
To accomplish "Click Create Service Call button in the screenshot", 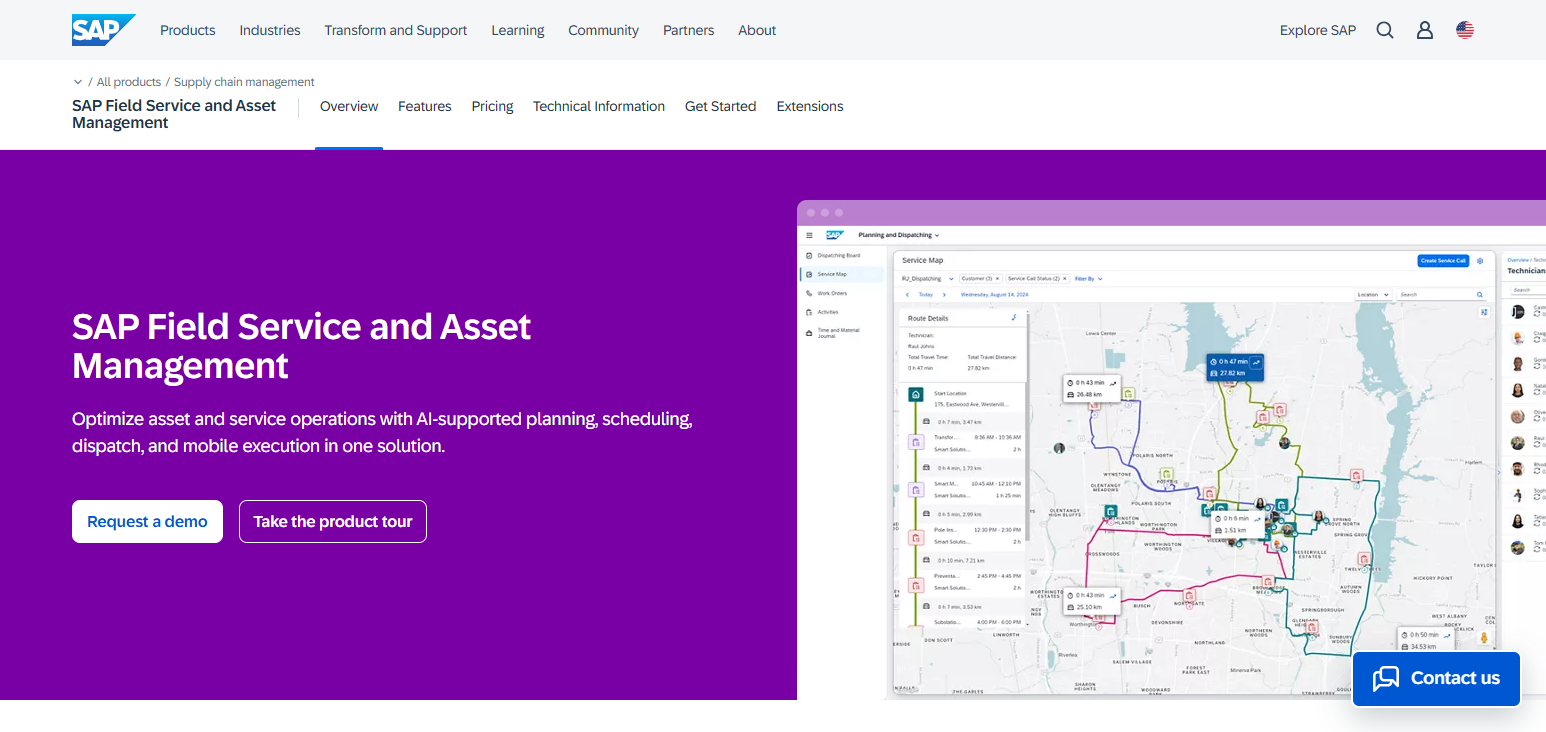I will pyautogui.click(x=1443, y=261).
